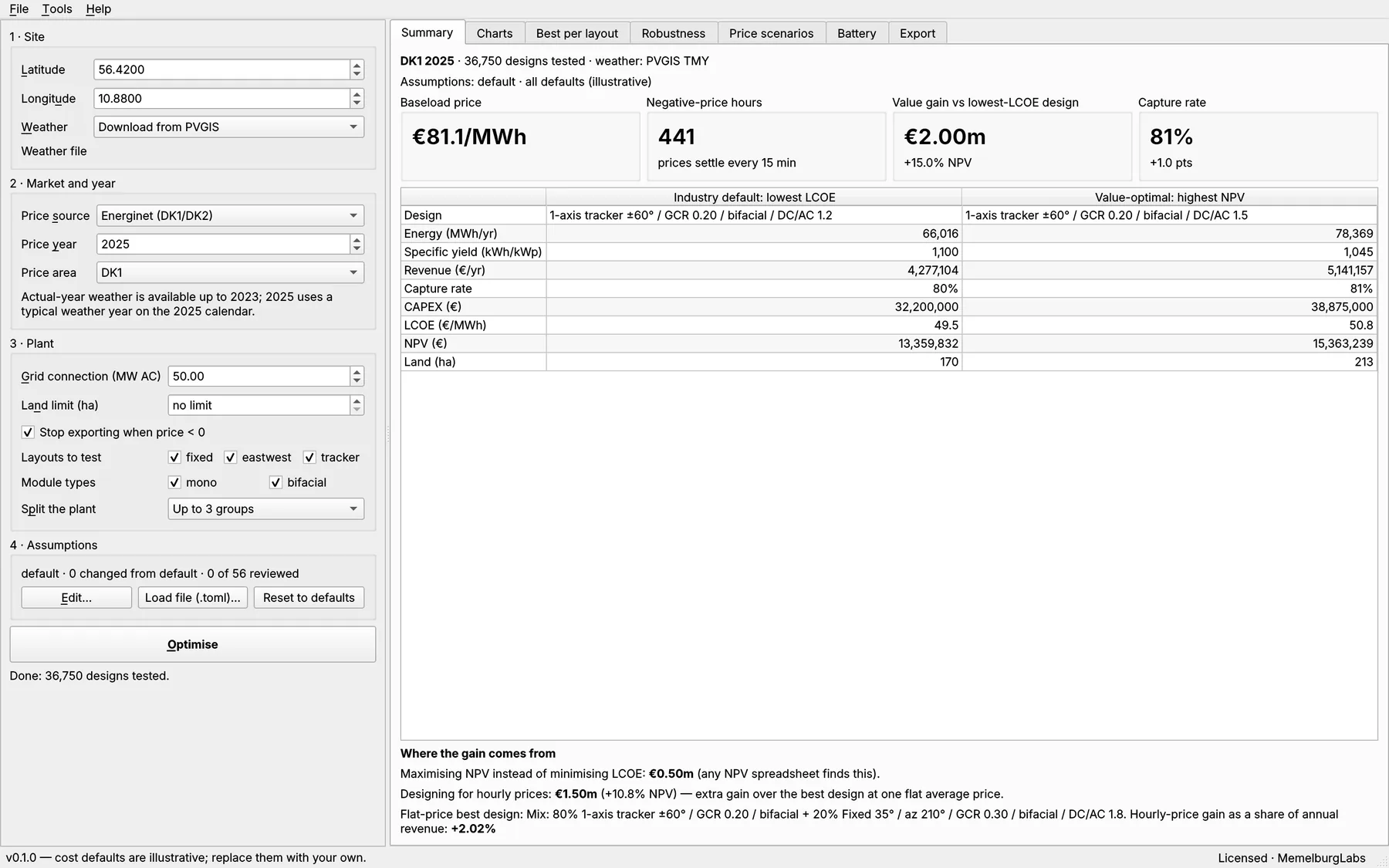This screenshot has width=1389, height=868.
Task: Click Revenue value 4,277,104 cell
Action: (754, 270)
